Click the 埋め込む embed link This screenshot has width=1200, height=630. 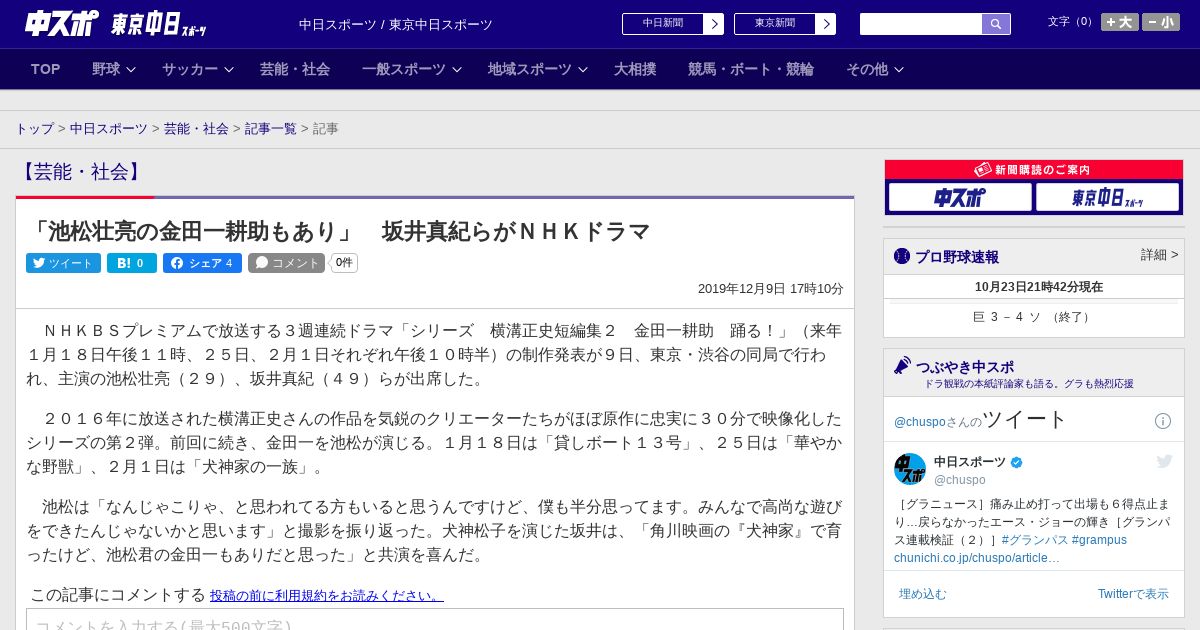click(x=922, y=594)
